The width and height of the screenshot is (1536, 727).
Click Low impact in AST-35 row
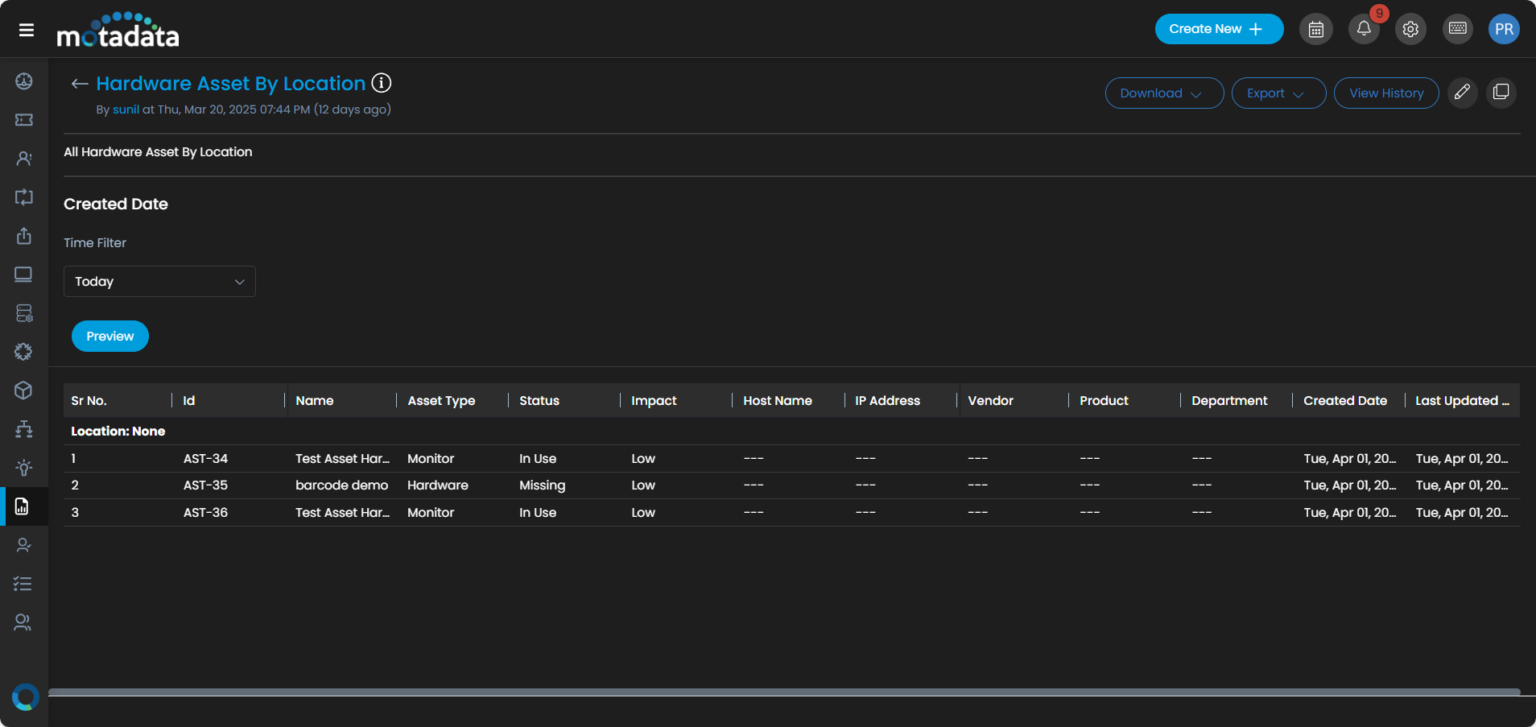(x=643, y=485)
